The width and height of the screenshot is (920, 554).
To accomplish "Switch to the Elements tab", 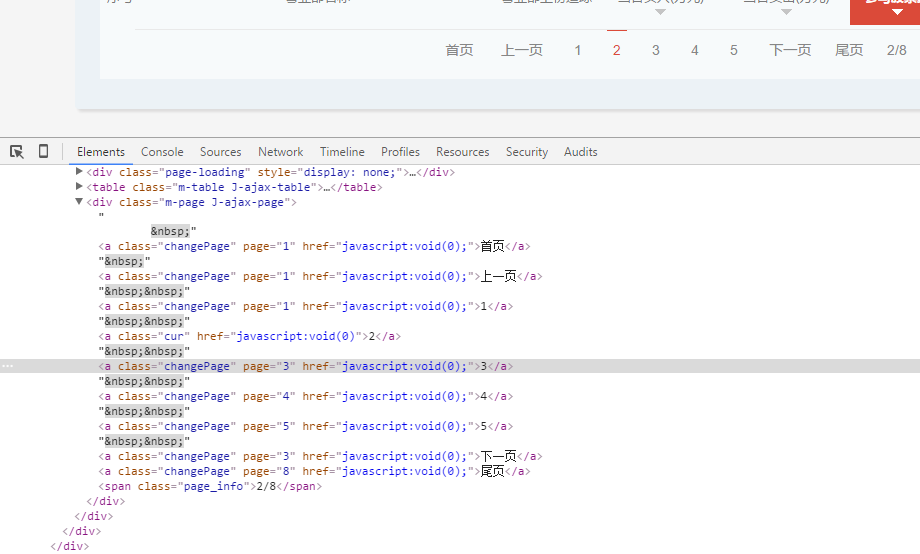I will coord(101,152).
